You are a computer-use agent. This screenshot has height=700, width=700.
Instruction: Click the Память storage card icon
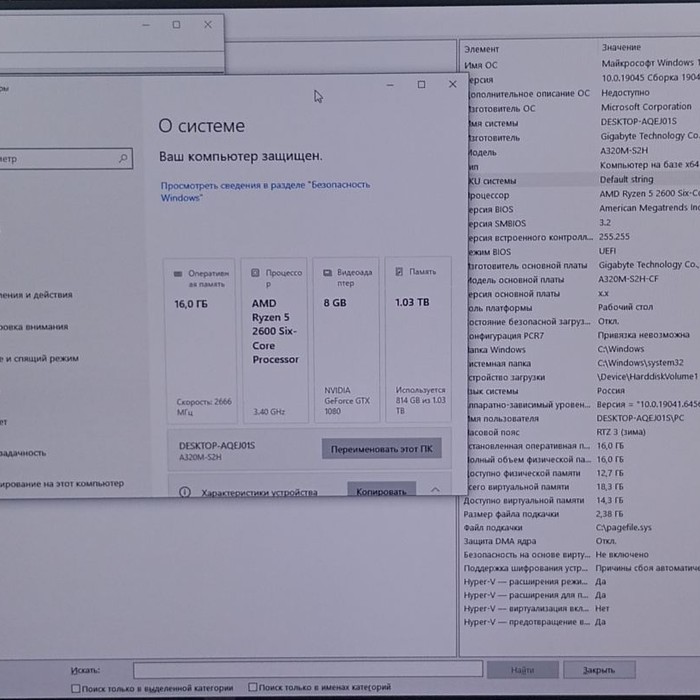click(x=399, y=271)
